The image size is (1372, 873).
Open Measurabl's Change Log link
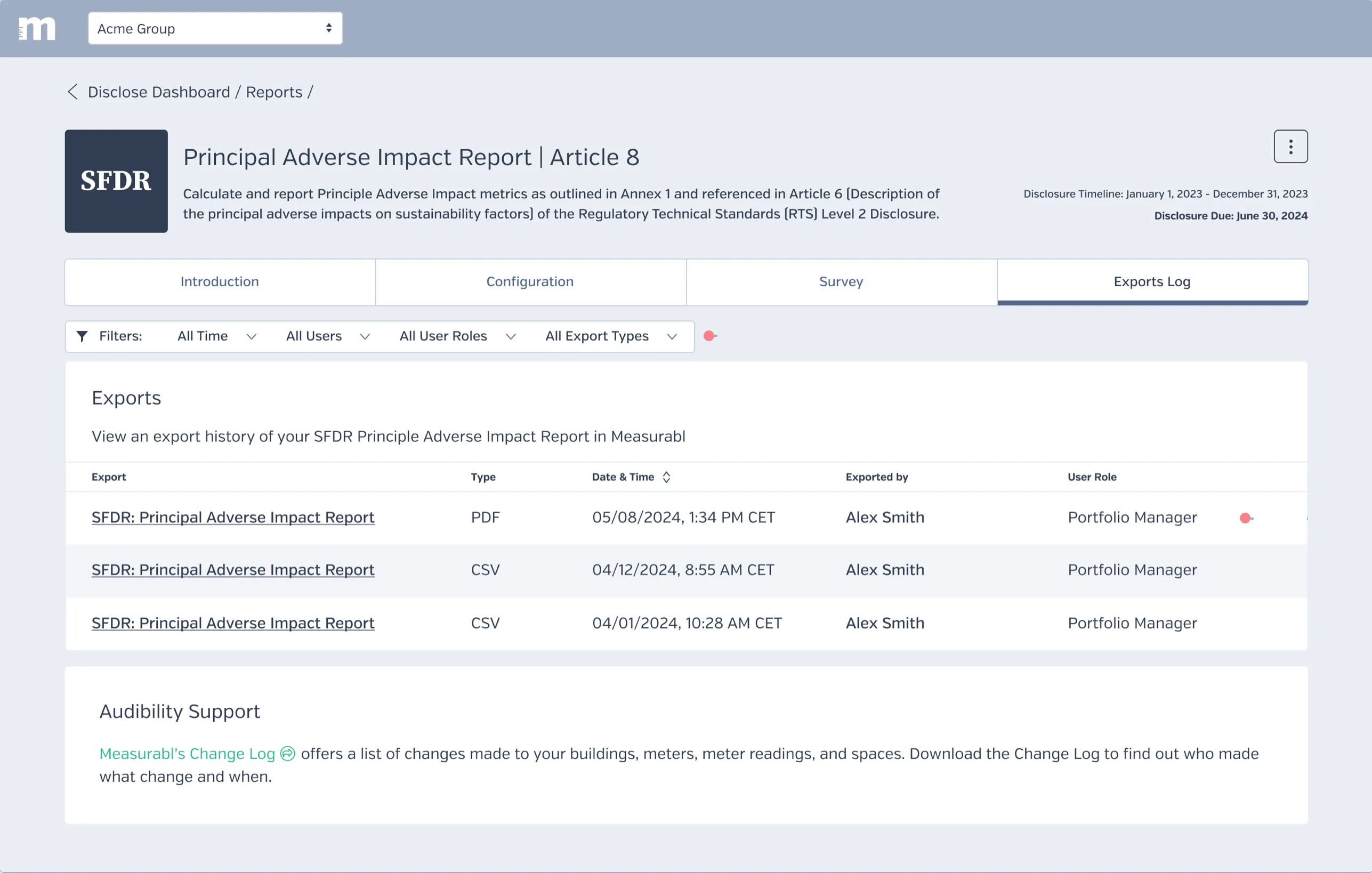[188, 753]
